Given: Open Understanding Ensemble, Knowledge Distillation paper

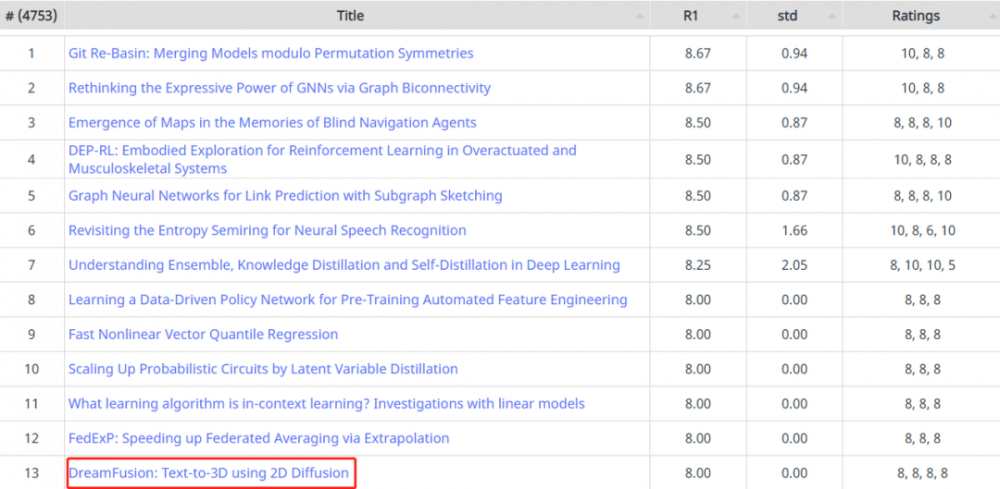Looking at the screenshot, I should click(x=344, y=265).
